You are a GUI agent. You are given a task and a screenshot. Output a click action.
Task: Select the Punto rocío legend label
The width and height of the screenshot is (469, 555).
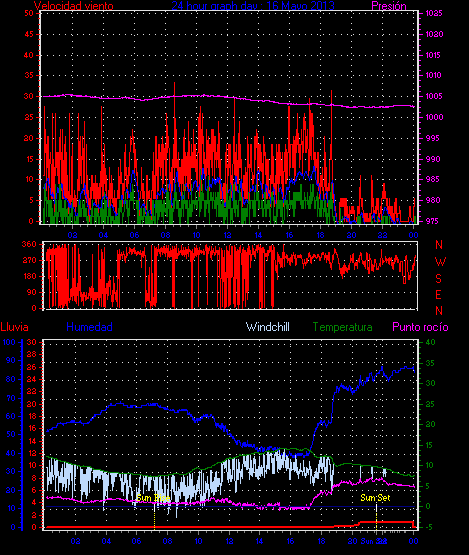tap(420, 327)
